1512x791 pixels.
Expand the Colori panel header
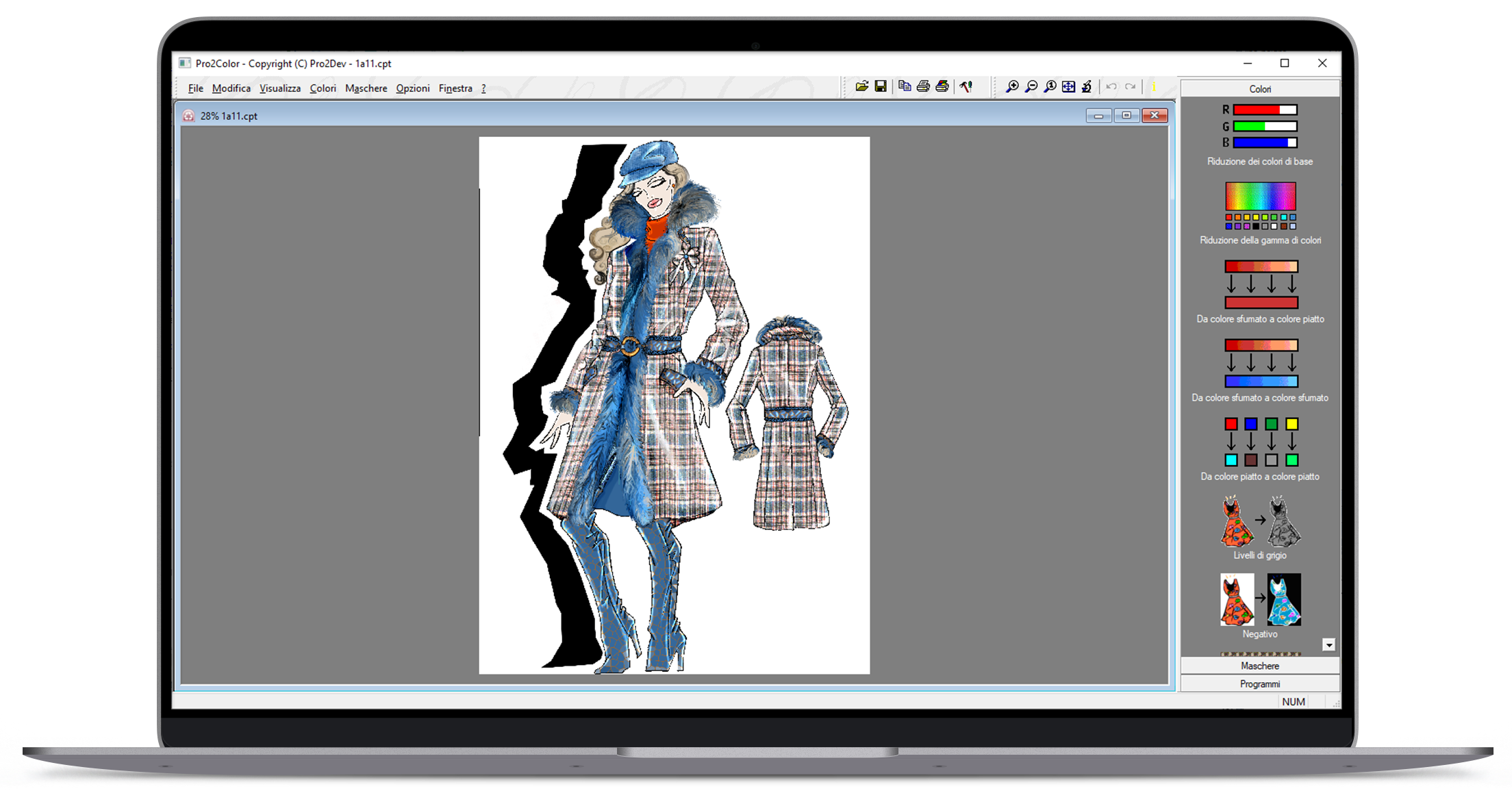point(1260,89)
